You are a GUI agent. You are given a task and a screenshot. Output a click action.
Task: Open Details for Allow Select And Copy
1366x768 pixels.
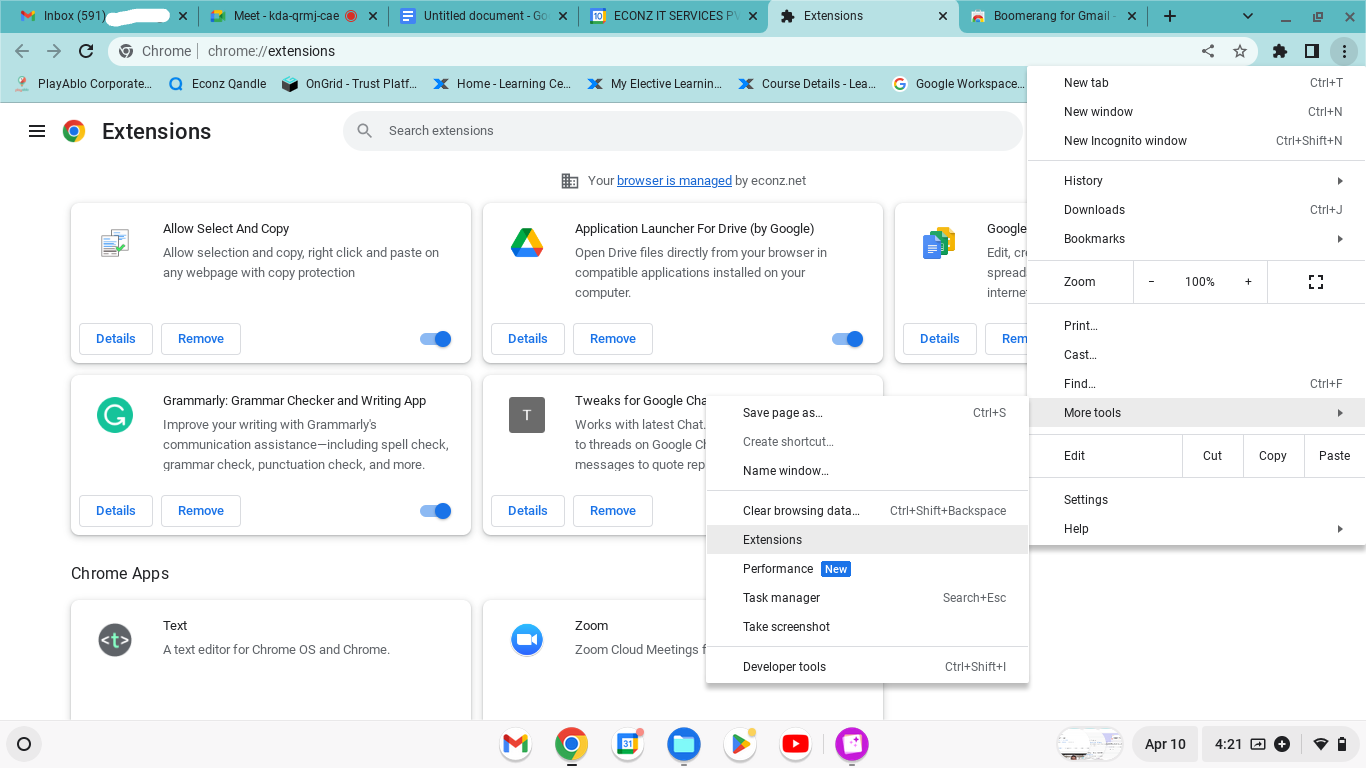(116, 339)
